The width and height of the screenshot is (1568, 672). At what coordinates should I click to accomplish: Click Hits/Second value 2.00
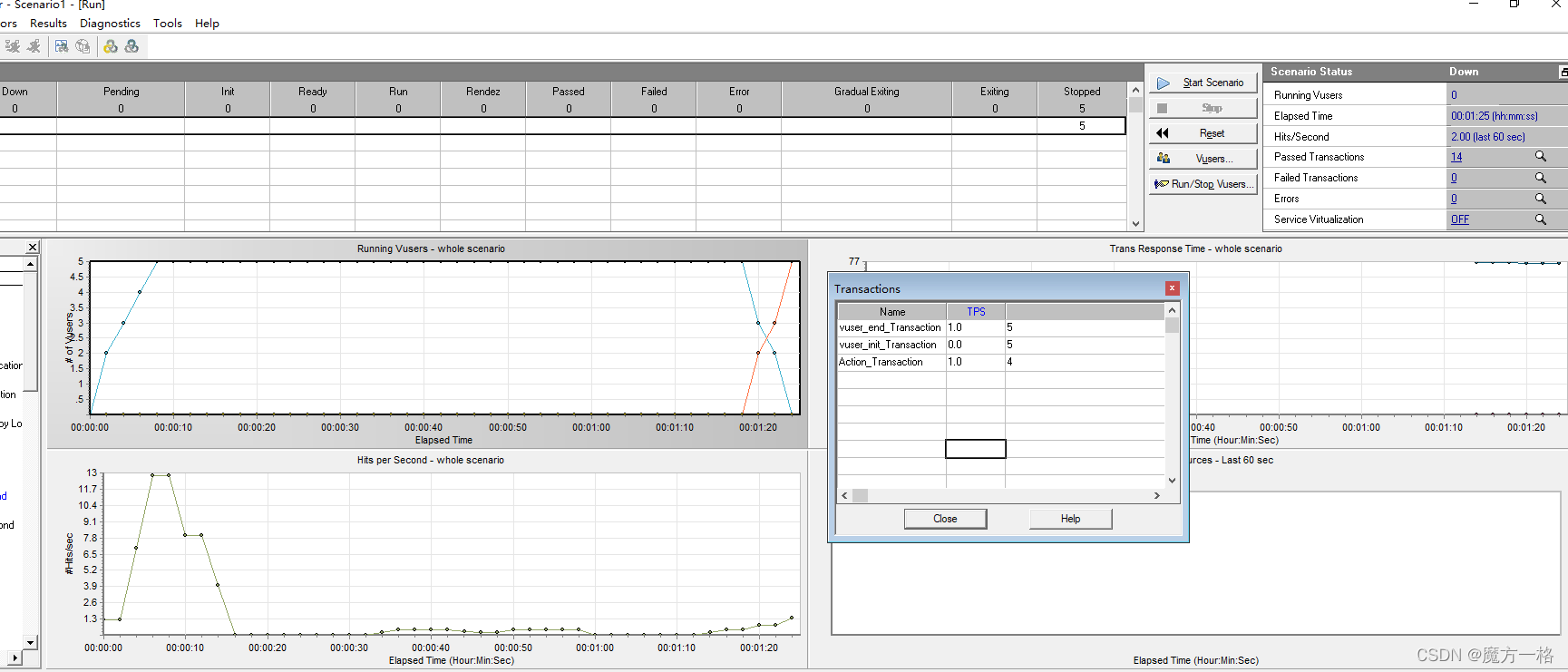pos(1488,137)
